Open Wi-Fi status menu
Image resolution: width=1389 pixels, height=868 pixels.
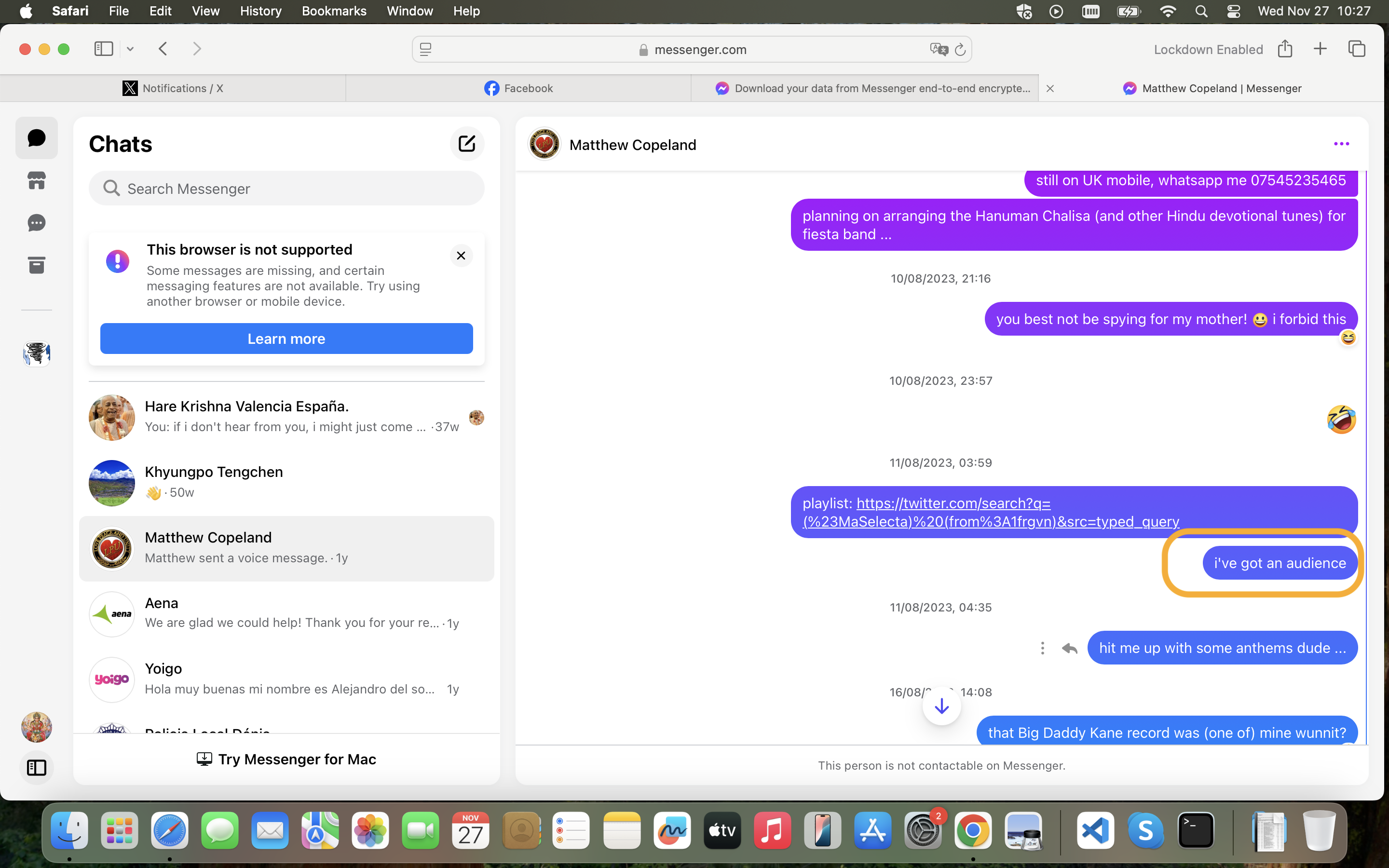(x=1168, y=11)
